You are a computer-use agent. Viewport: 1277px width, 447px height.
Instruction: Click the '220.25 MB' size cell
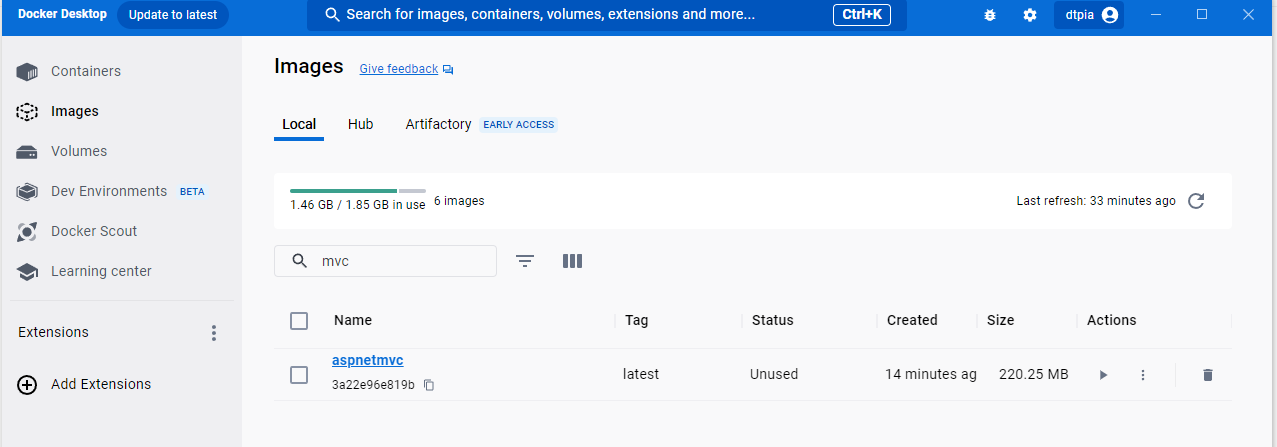(1034, 374)
